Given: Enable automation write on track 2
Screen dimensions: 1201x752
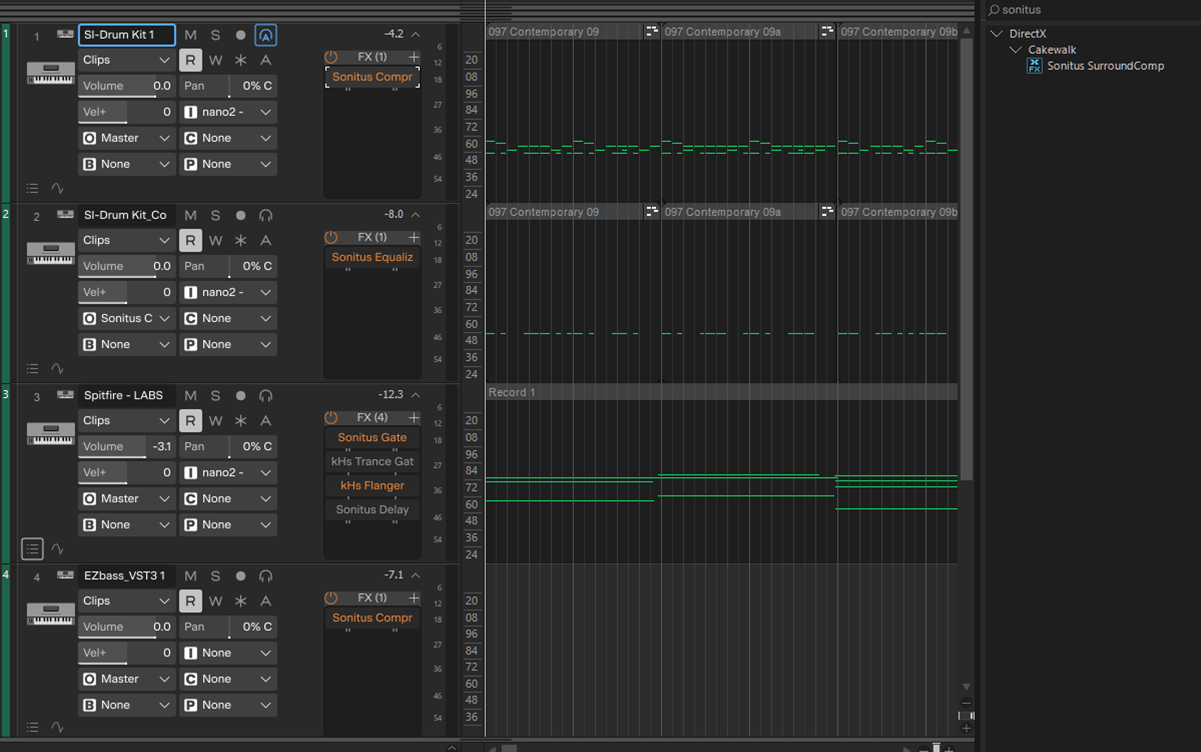Looking at the screenshot, I should click(x=215, y=241).
